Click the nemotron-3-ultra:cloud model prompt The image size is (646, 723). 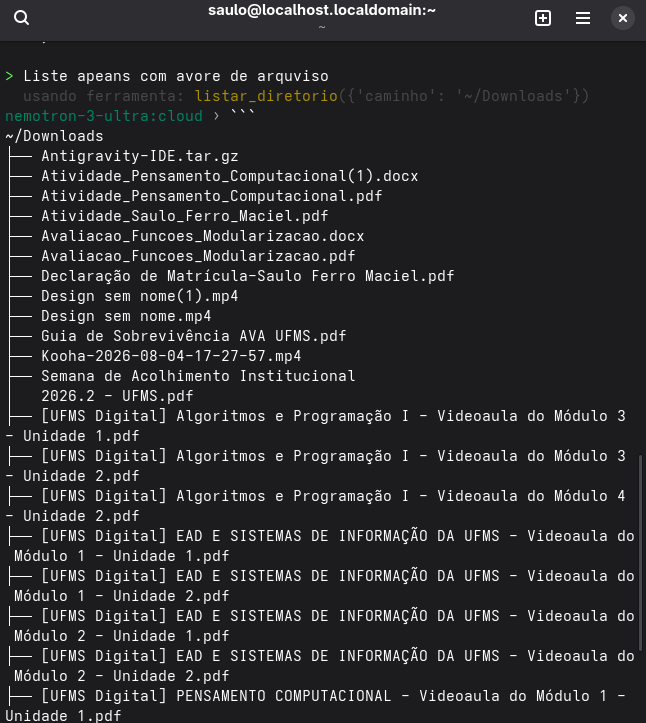(104, 116)
